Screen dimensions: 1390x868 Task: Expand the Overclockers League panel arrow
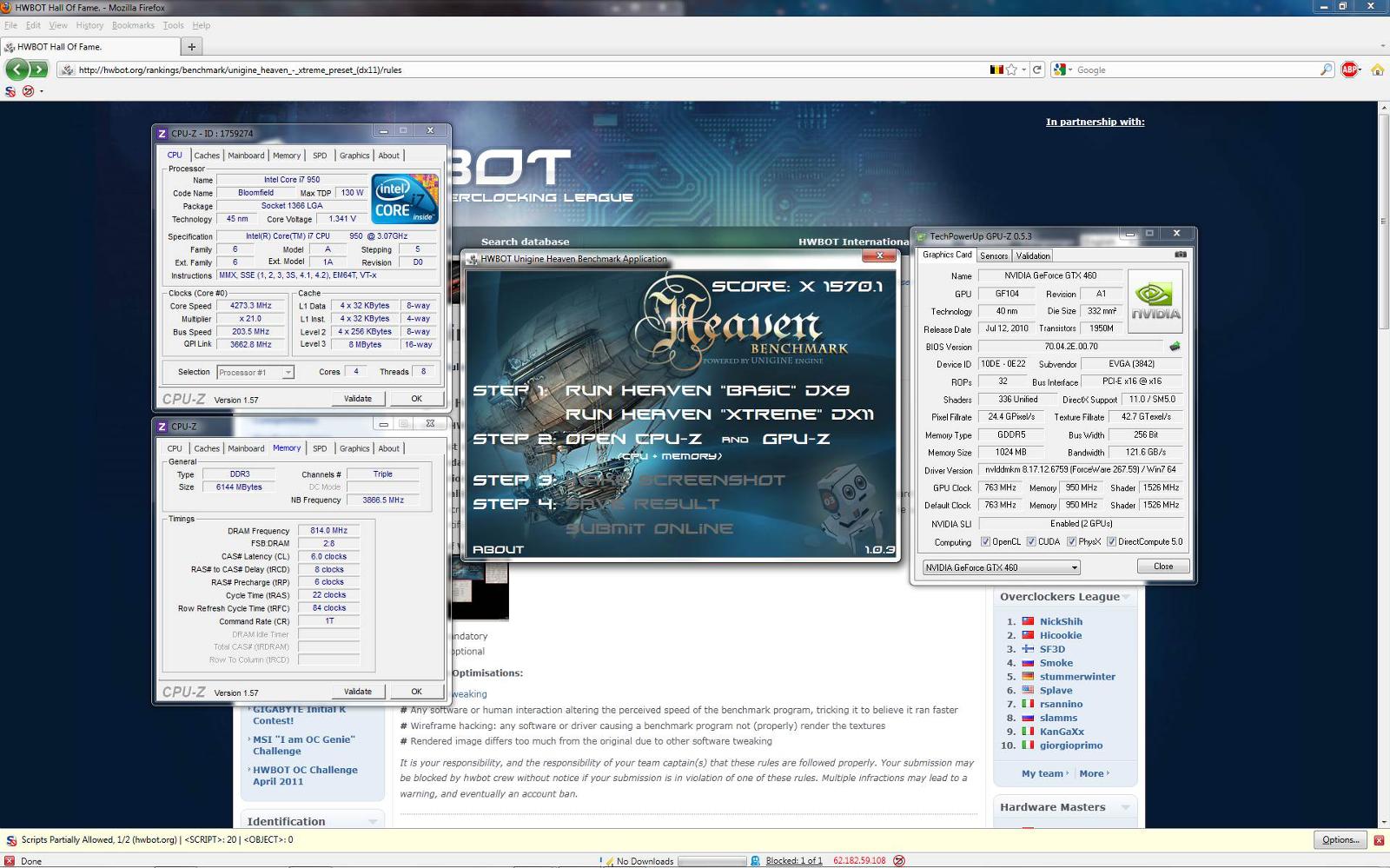(1125, 597)
